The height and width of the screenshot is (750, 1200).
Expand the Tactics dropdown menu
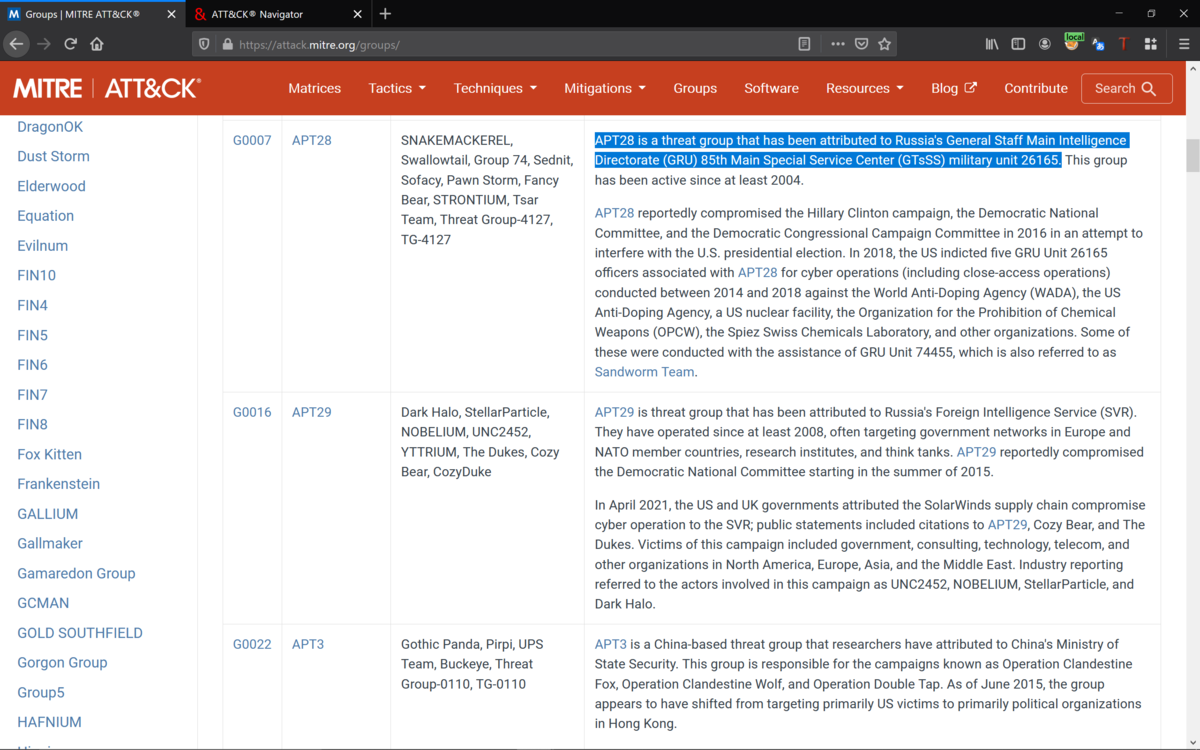pos(397,88)
